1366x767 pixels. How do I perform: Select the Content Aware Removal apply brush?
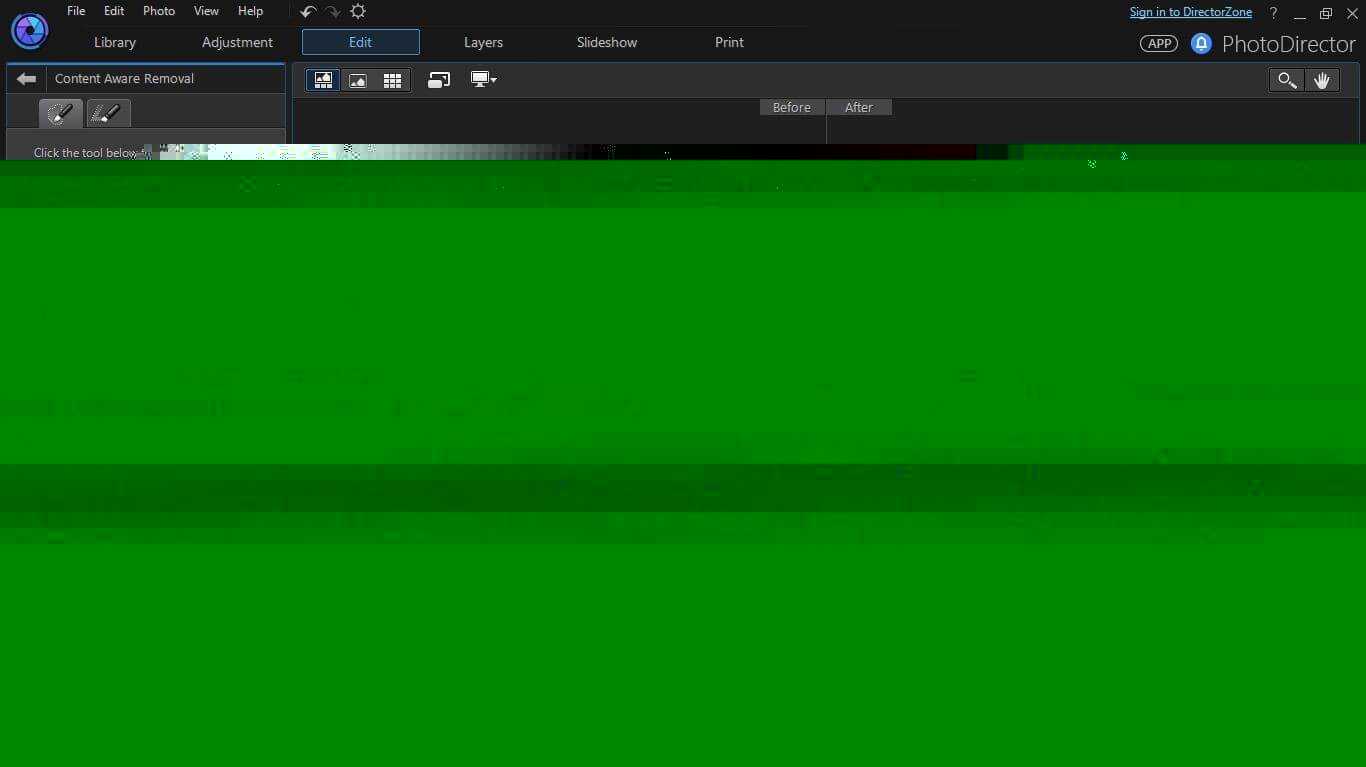point(60,113)
